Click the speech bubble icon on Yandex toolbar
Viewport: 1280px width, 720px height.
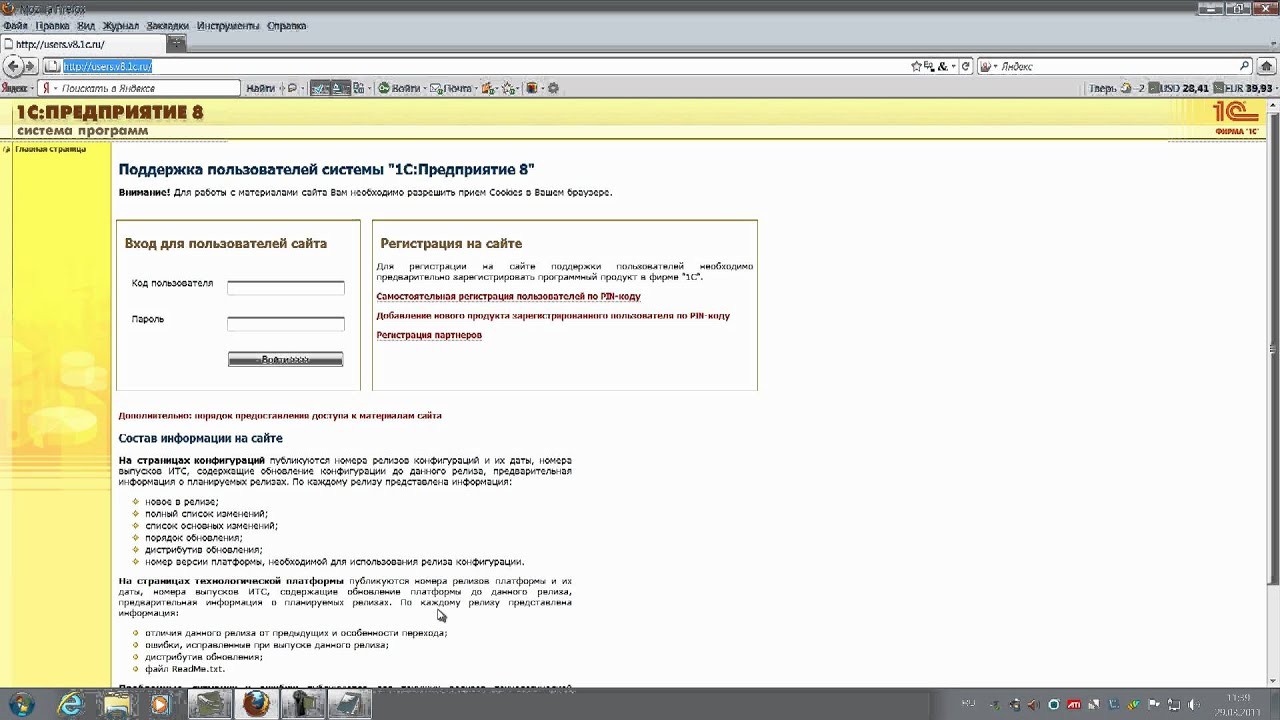click(292, 88)
